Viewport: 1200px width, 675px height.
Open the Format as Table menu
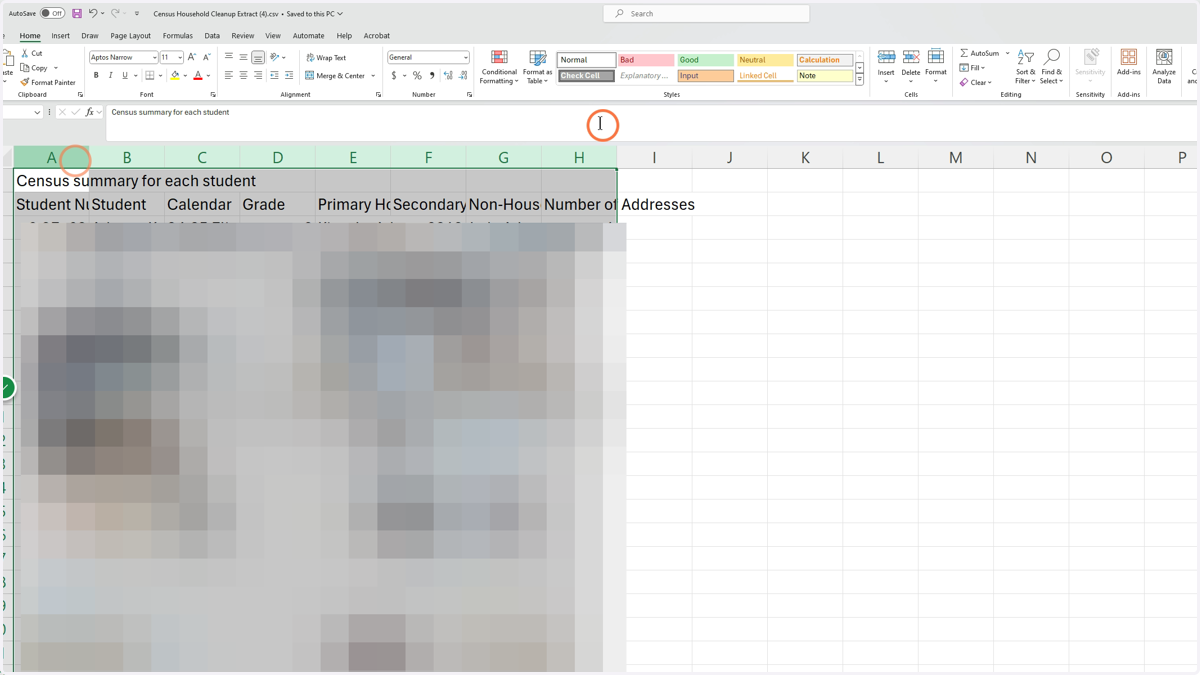point(537,66)
